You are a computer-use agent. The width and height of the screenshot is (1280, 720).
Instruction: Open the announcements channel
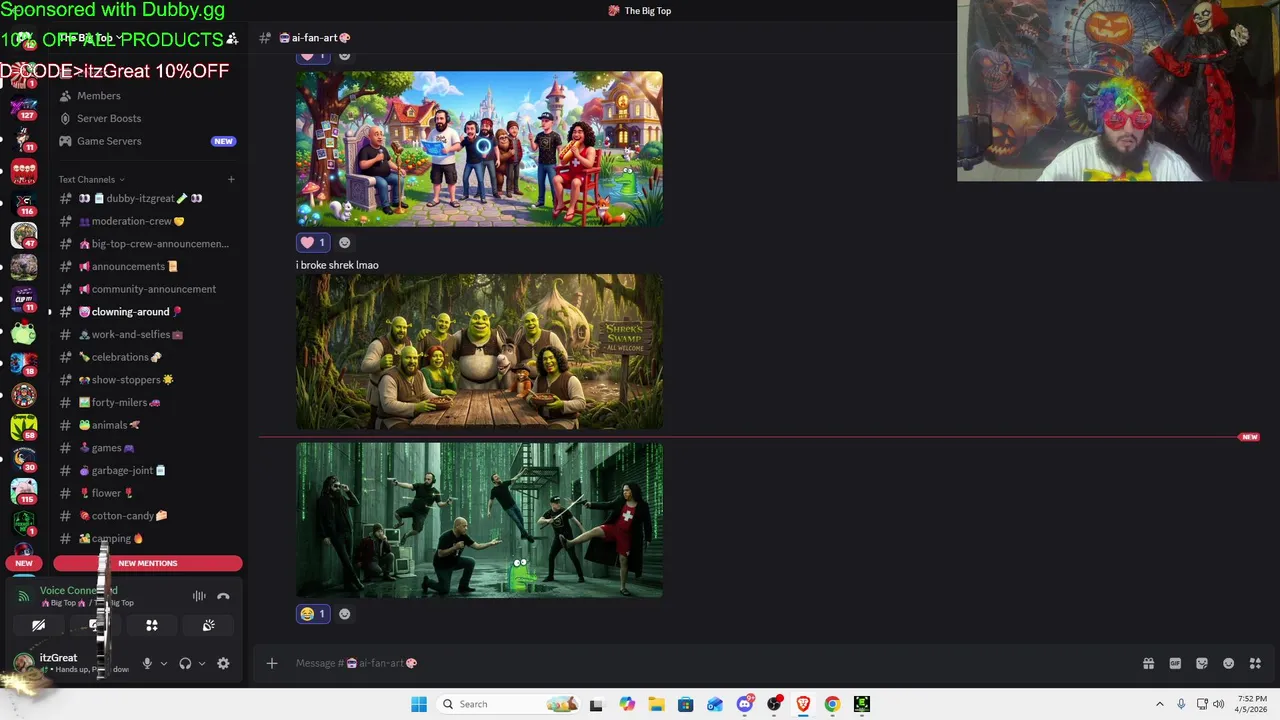click(x=147, y=266)
